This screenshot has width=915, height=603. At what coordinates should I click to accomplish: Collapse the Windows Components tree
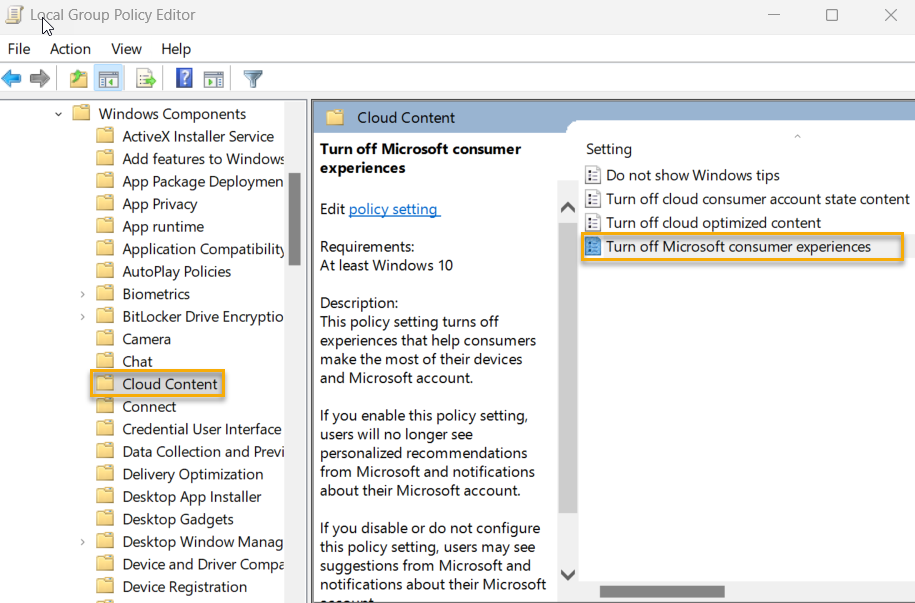[56, 113]
